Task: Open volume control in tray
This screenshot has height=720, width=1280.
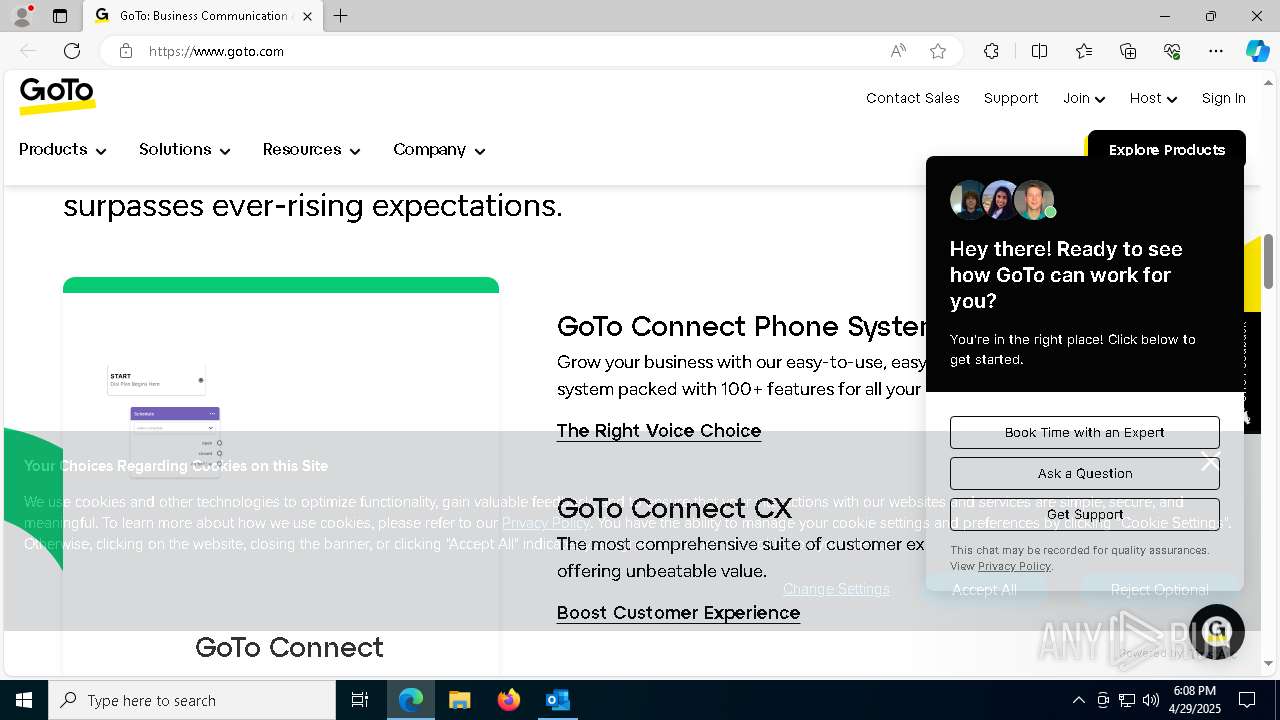Action: point(1151,700)
